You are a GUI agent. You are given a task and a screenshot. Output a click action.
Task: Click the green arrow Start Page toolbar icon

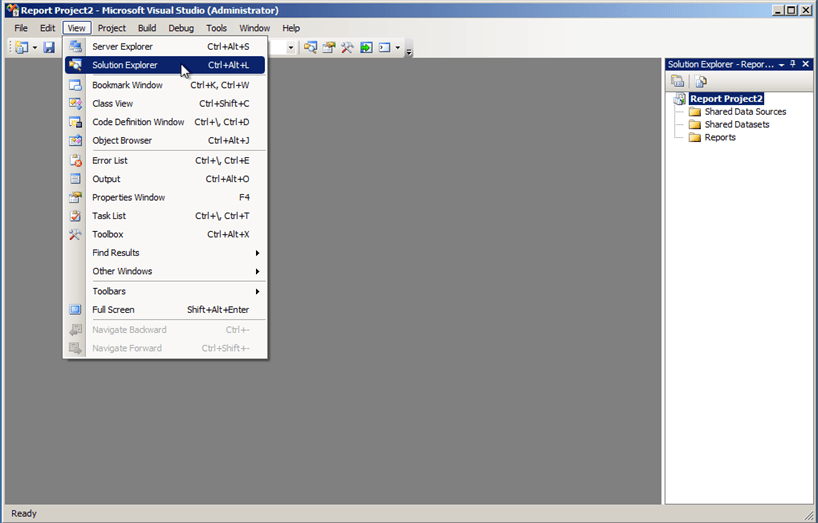coord(366,47)
